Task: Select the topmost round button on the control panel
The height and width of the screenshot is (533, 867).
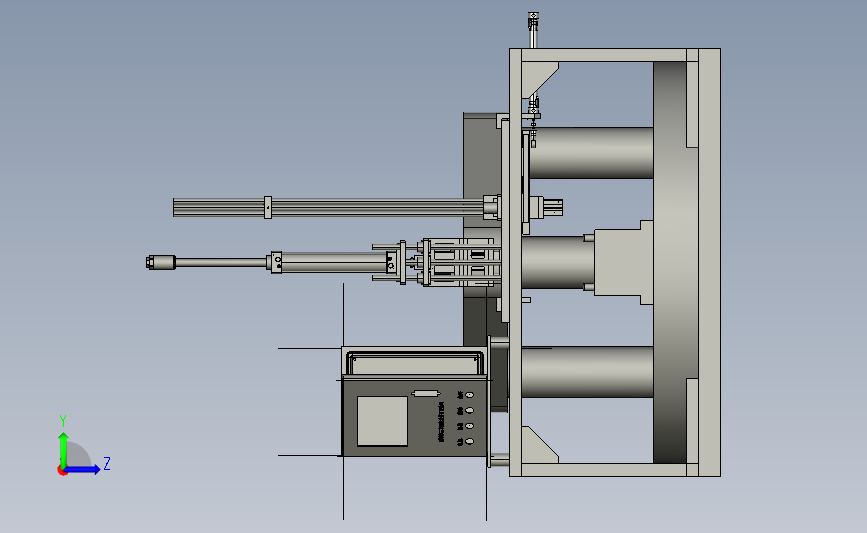Action: (469, 395)
